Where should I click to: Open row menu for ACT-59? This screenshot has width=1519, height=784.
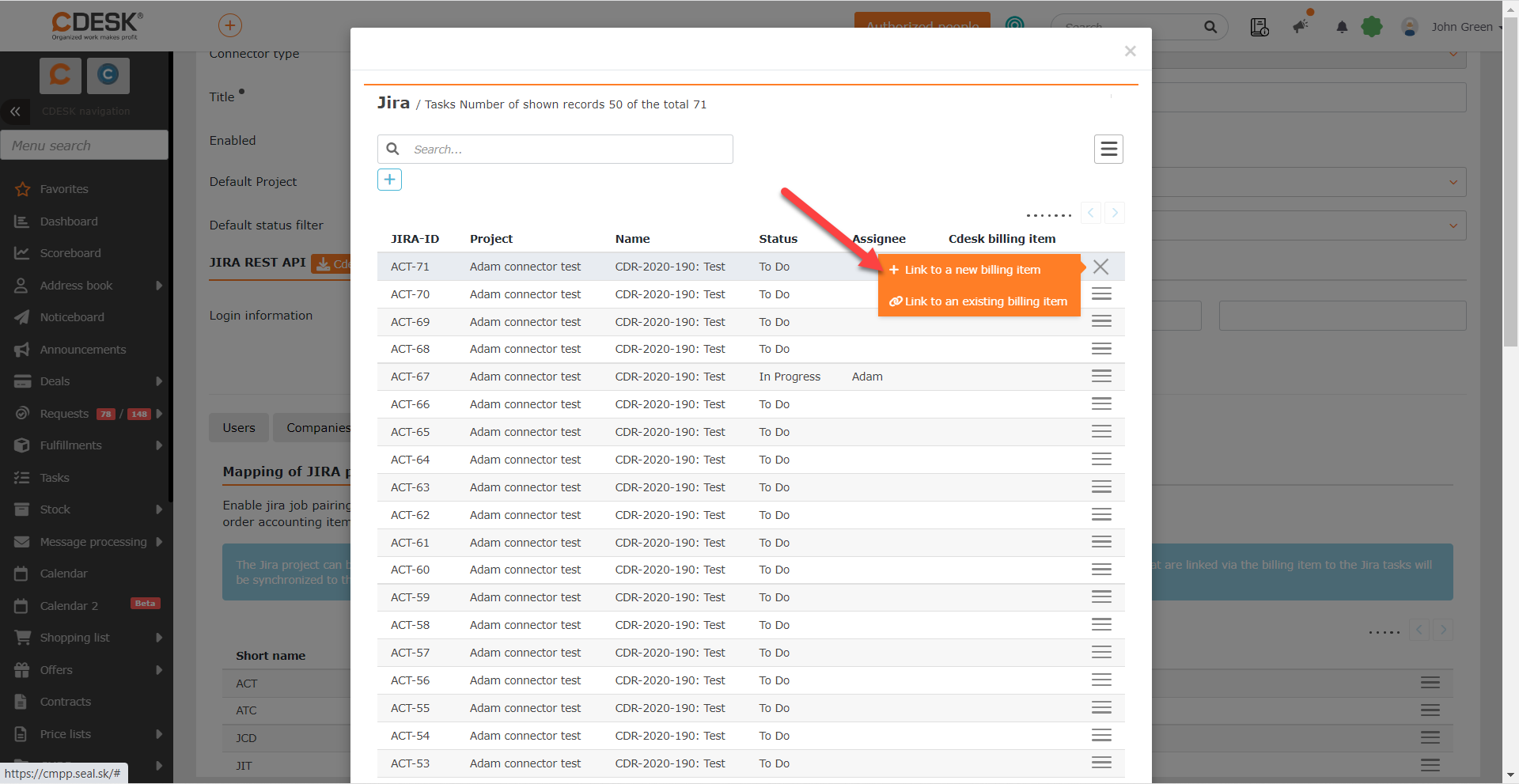[1101, 597]
